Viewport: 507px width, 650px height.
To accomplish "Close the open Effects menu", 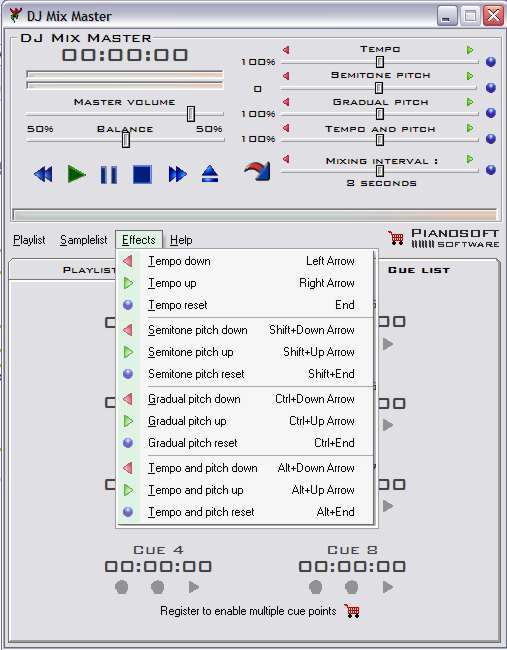I will point(139,240).
